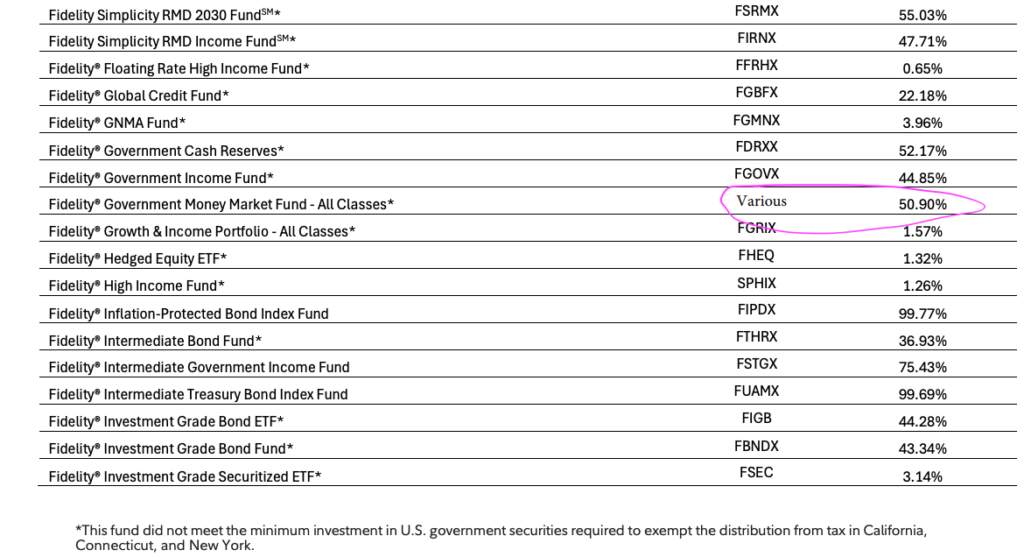Screen dimensions: 1024x557
Task: Click the FSRMX ticker symbol
Action: 756,13
